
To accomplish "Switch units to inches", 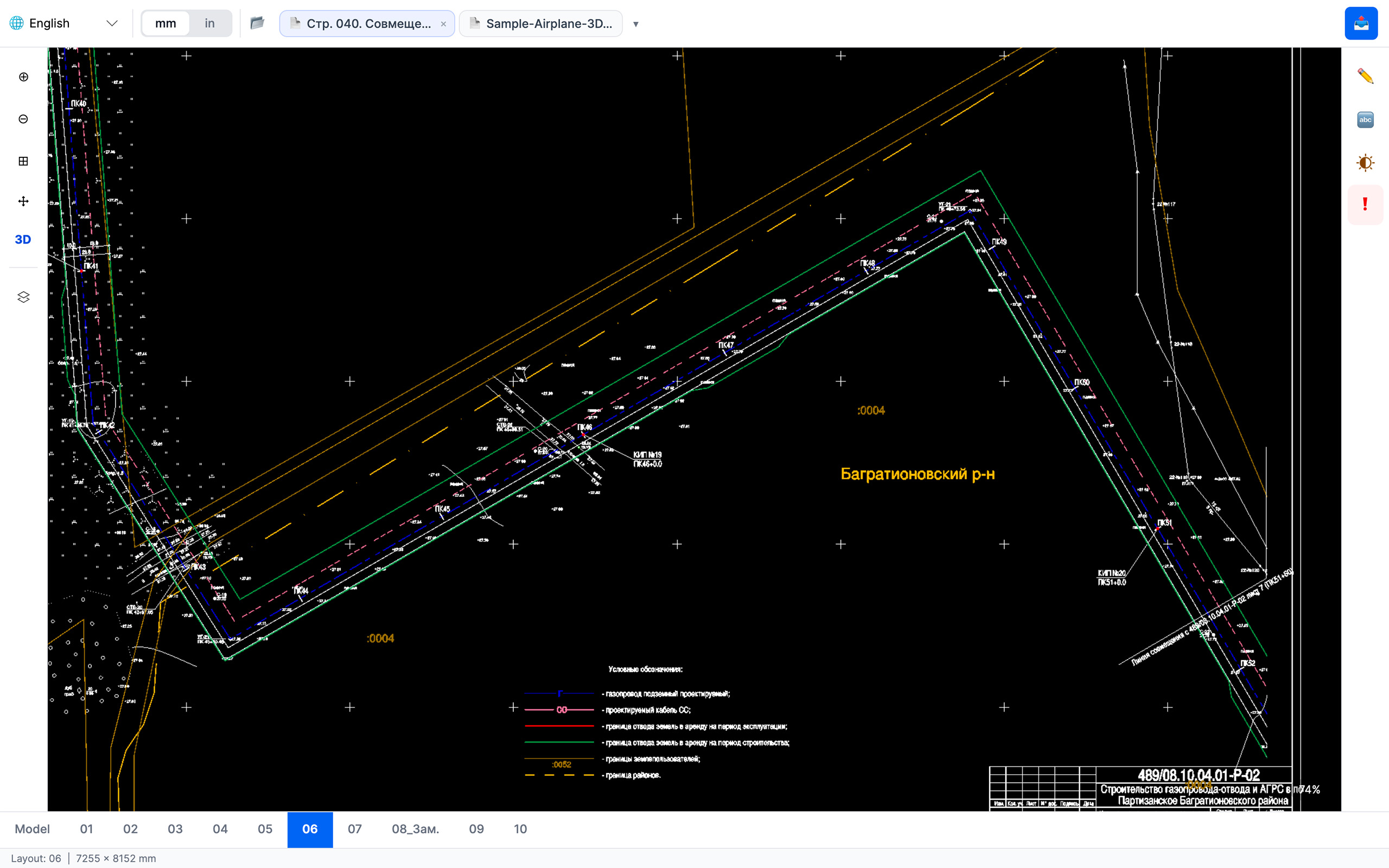I will pos(209,23).
